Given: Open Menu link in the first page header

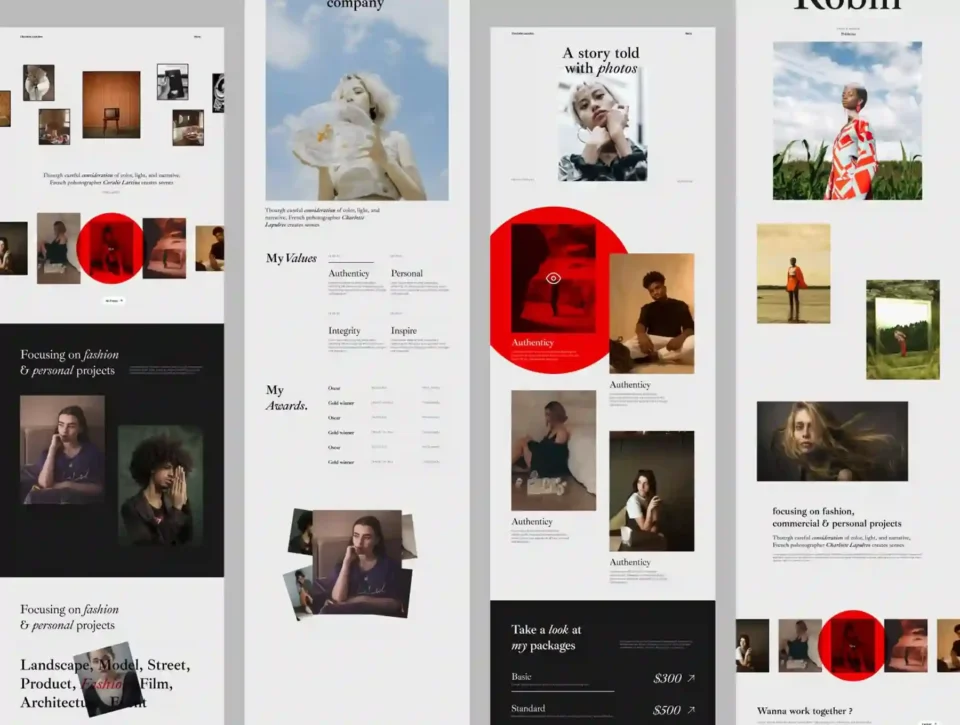Looking at the screenshot, I should tap(197, 37).
